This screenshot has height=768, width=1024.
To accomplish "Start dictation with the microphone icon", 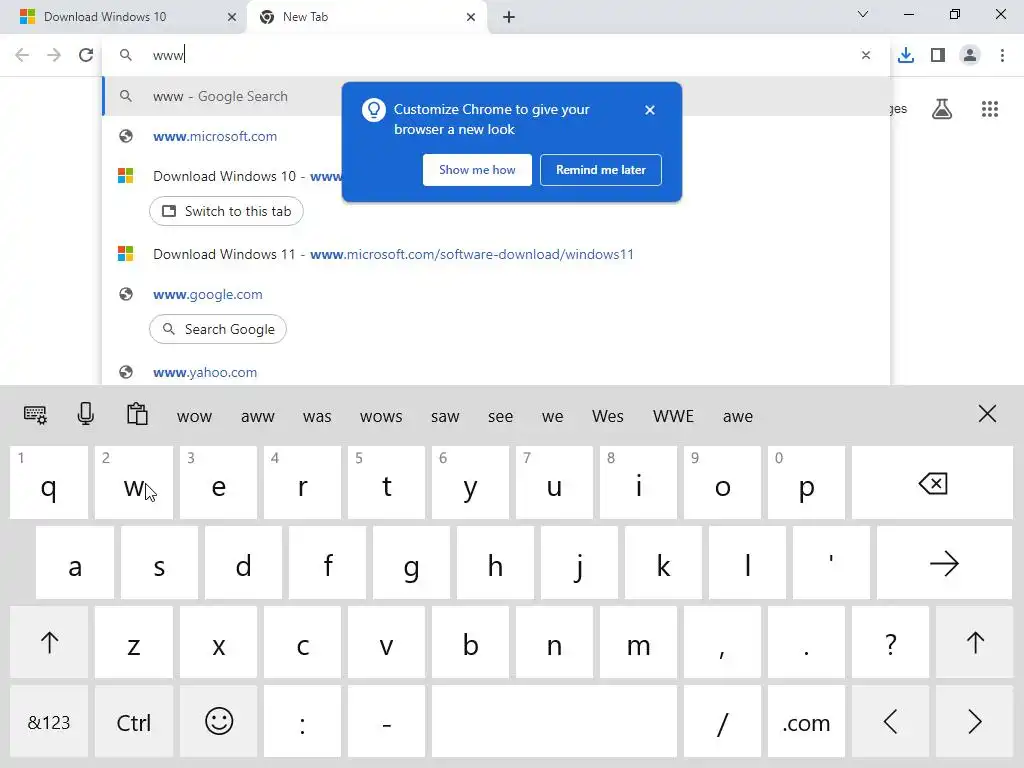I will 86,414.
